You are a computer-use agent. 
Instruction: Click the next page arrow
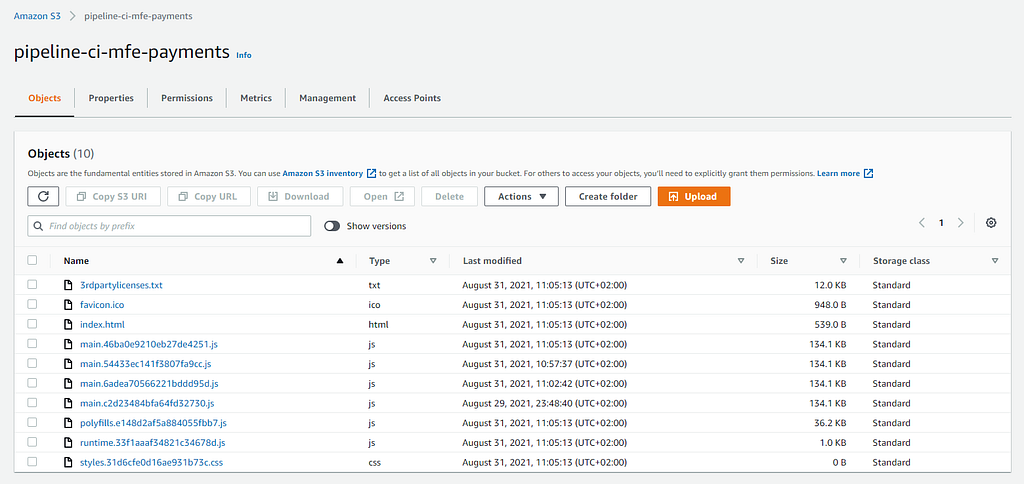coord(961,223)
